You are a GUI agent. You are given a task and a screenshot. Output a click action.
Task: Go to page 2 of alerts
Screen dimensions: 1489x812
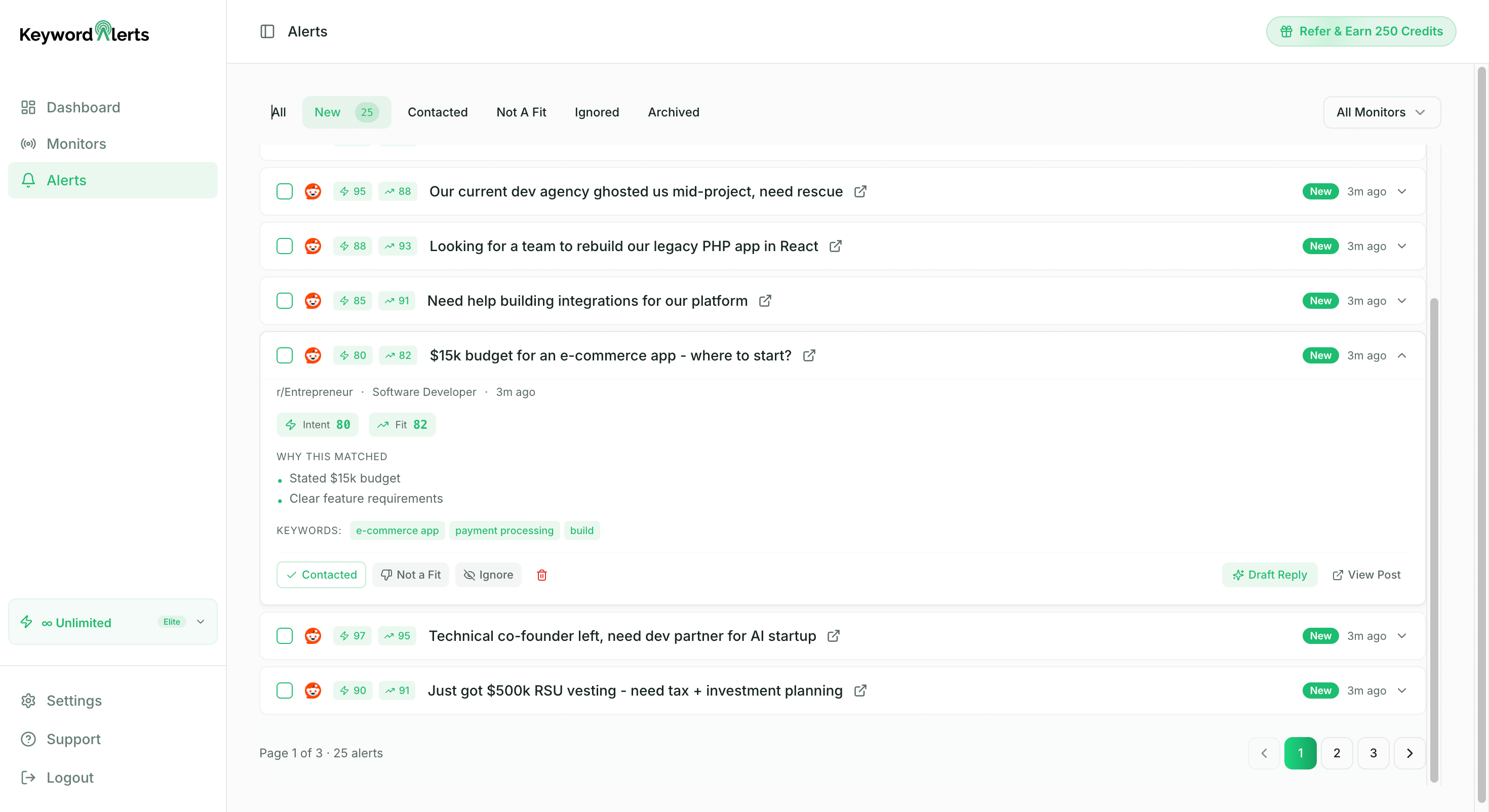[1337, 753]
